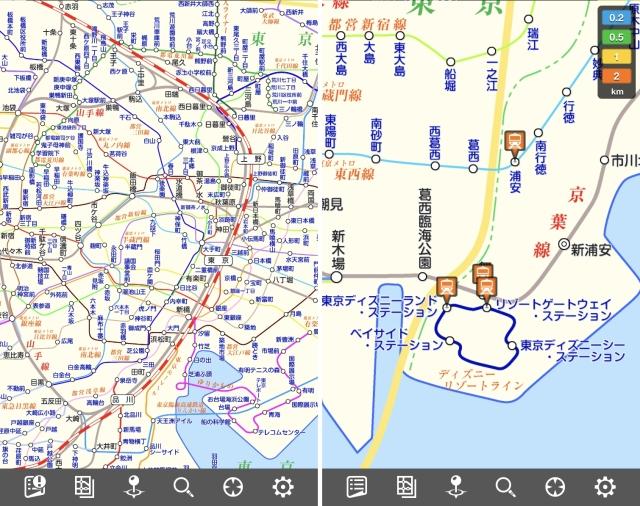Tap the boxed 品川 station label

[123, 399]
